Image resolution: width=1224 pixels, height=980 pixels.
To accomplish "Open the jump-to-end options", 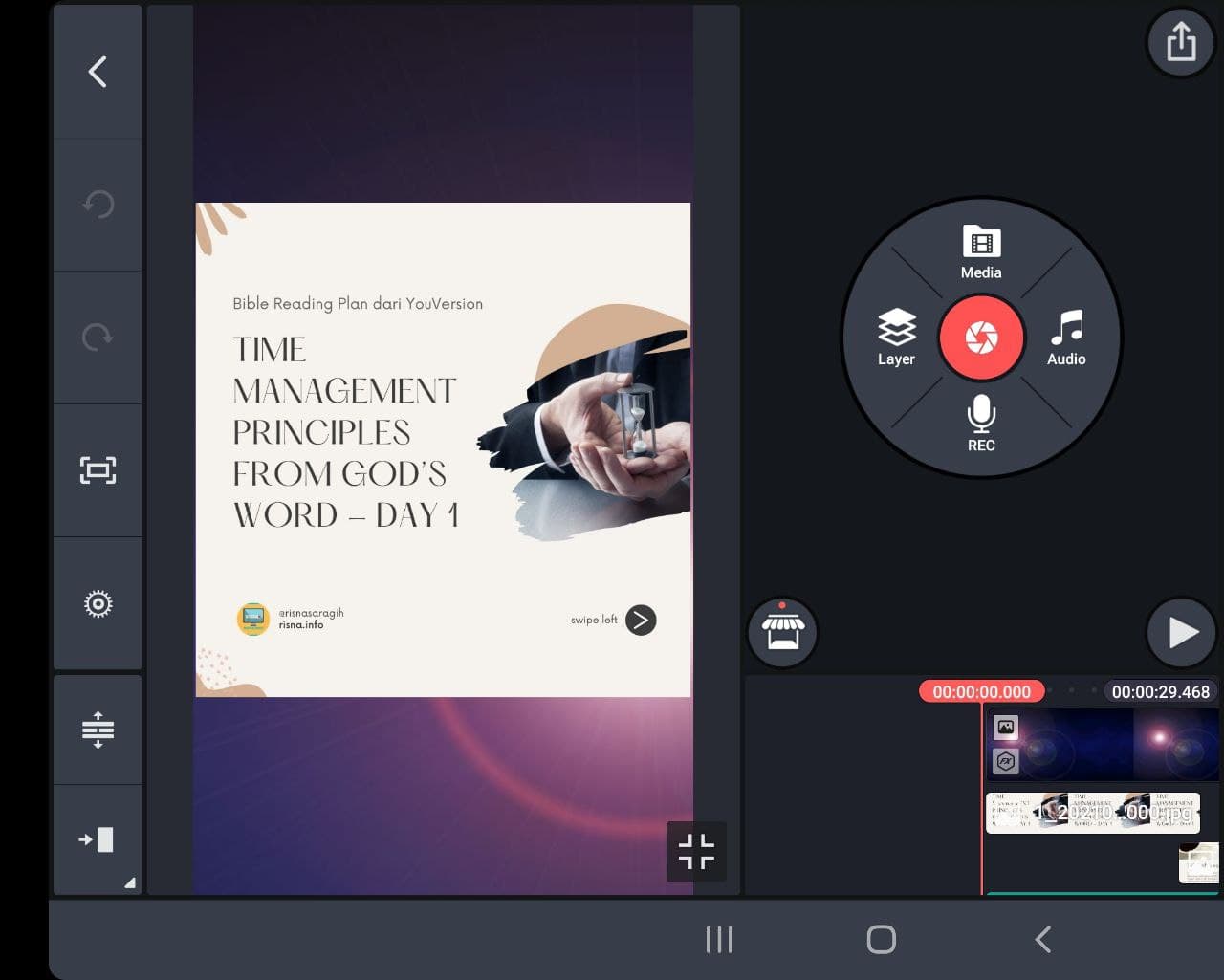I will pyautogui.click(x=98, y=840).
